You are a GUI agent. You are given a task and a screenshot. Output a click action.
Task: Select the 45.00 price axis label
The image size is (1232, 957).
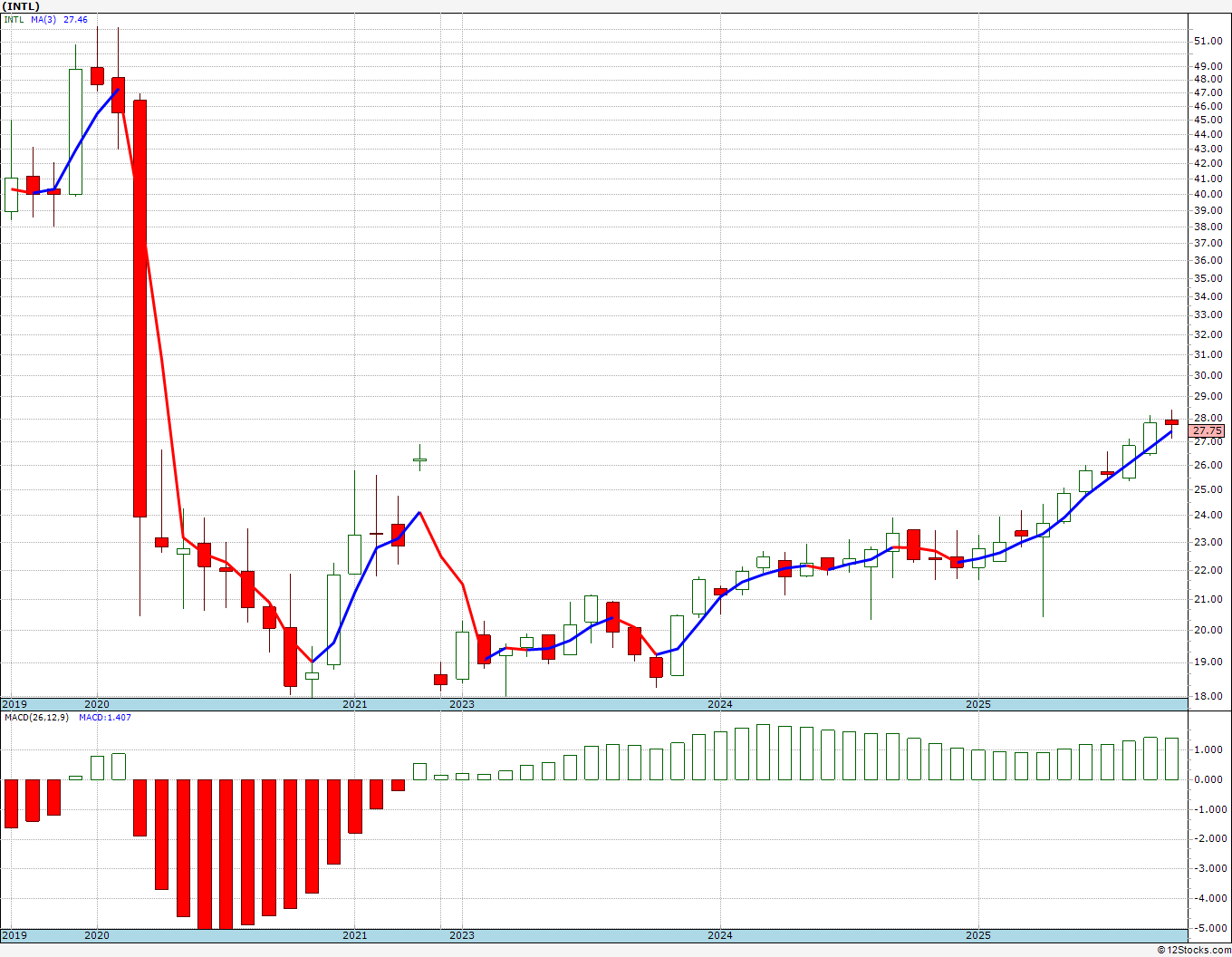click(1208, 120)
